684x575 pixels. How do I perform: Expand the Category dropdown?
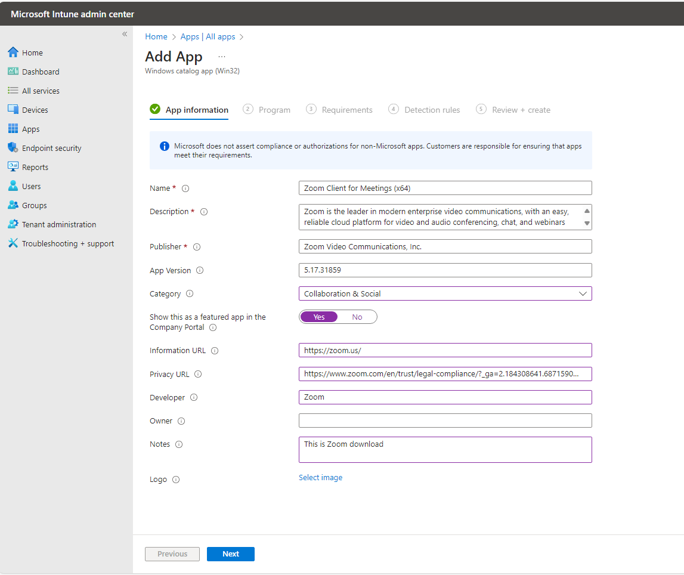coord(582,294)
